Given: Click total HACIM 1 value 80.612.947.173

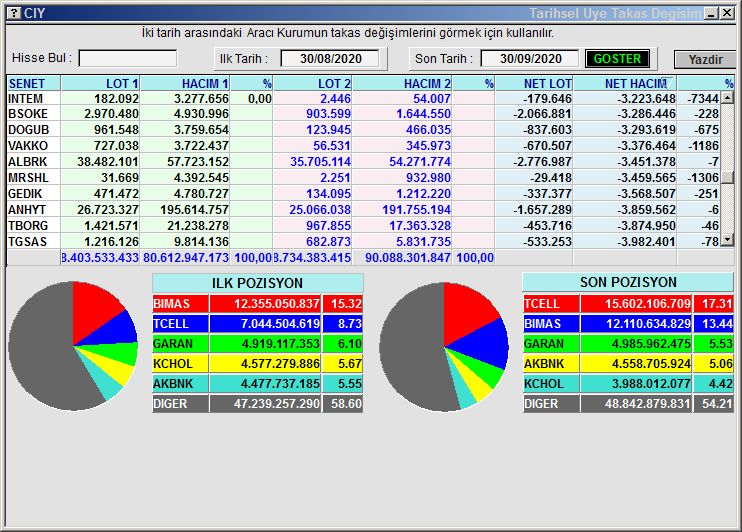Looking at the screenshot, I should [186, 258].
